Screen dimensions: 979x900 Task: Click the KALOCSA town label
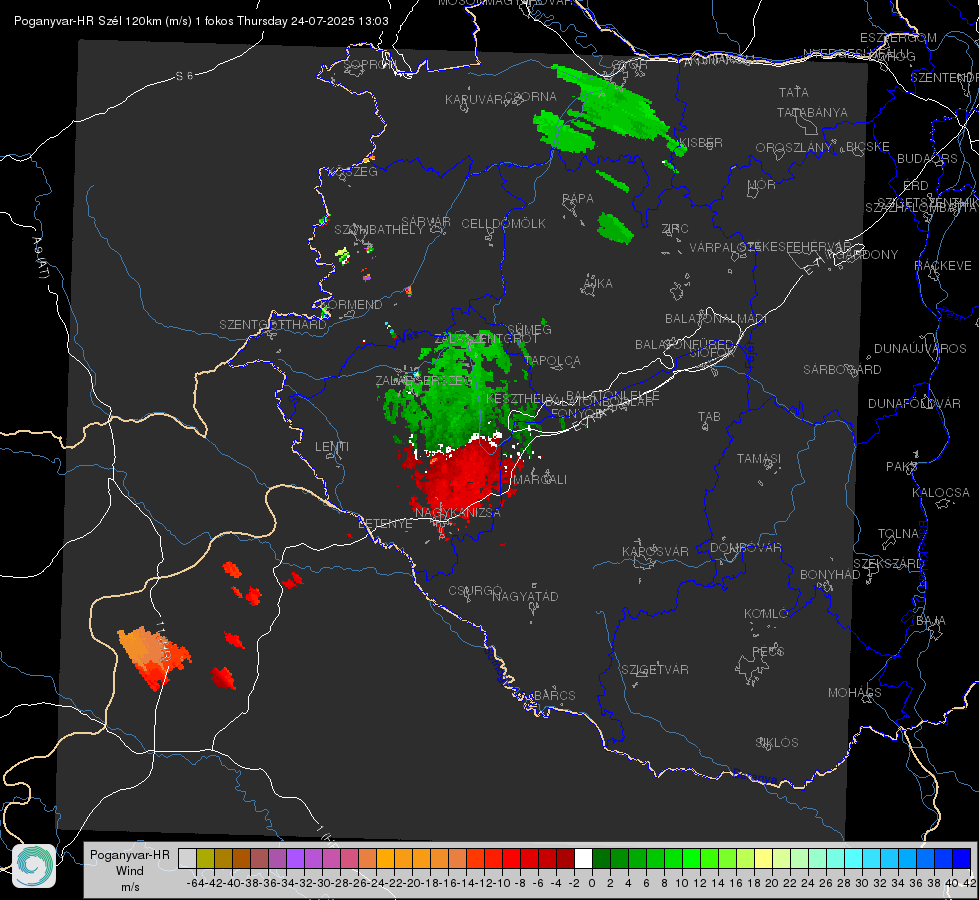pos(940,493)
